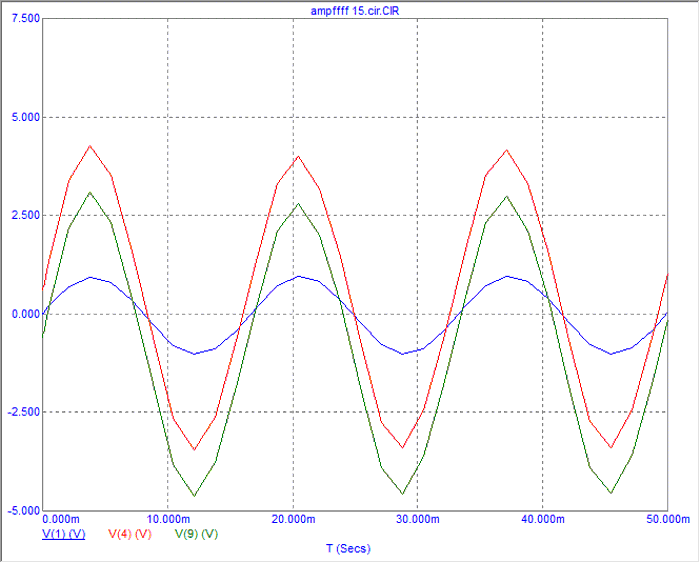This screenshot has height=563, width=700.
Task: Select the V(9) (V) trace legend label
Action: [196, 534]
